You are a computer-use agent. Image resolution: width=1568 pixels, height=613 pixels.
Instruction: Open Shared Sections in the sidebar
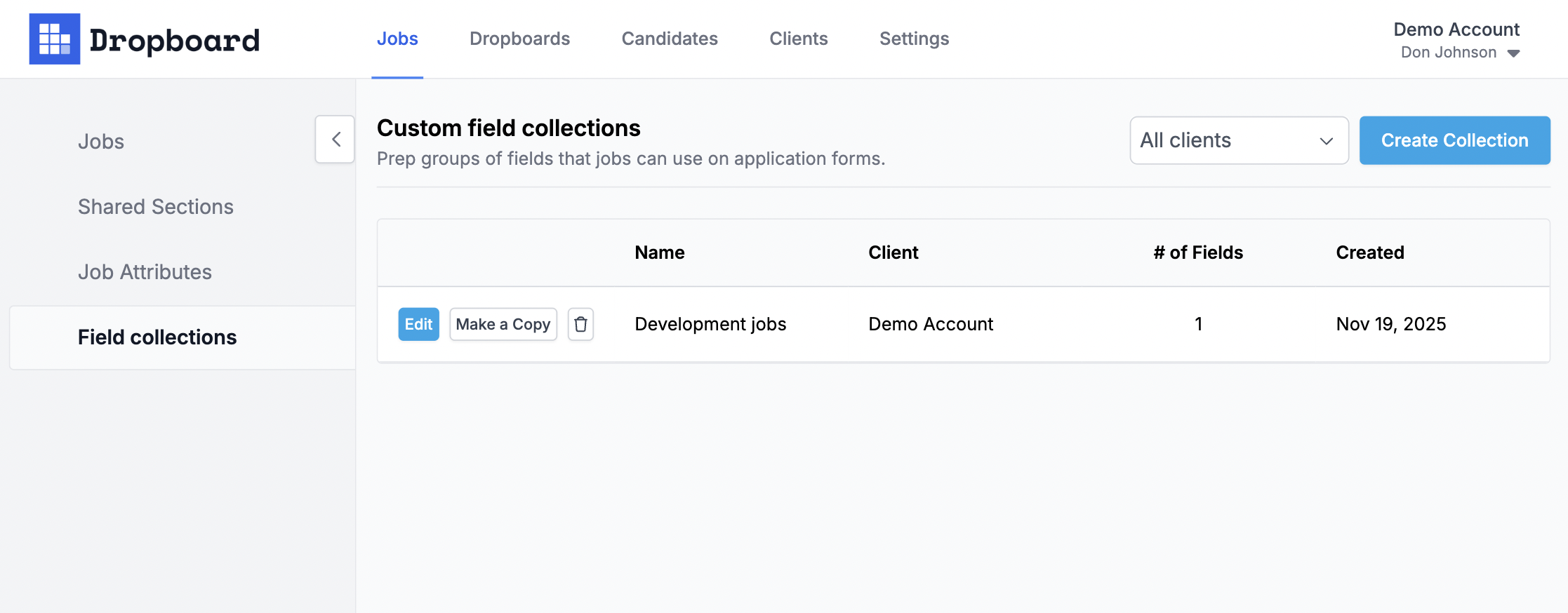click(x=156, y=207)
